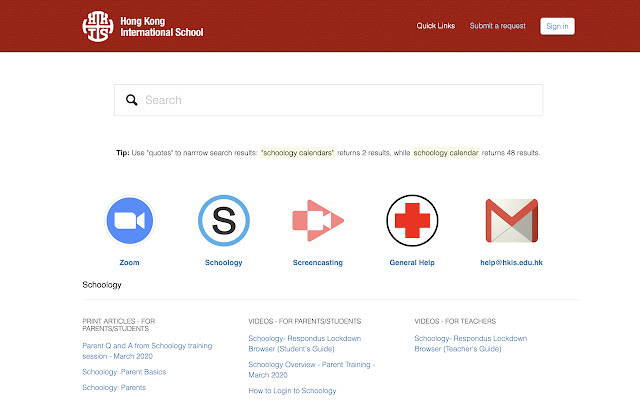Click the Schoology S circle icon
640x400 pixels.
click(224, 220)
